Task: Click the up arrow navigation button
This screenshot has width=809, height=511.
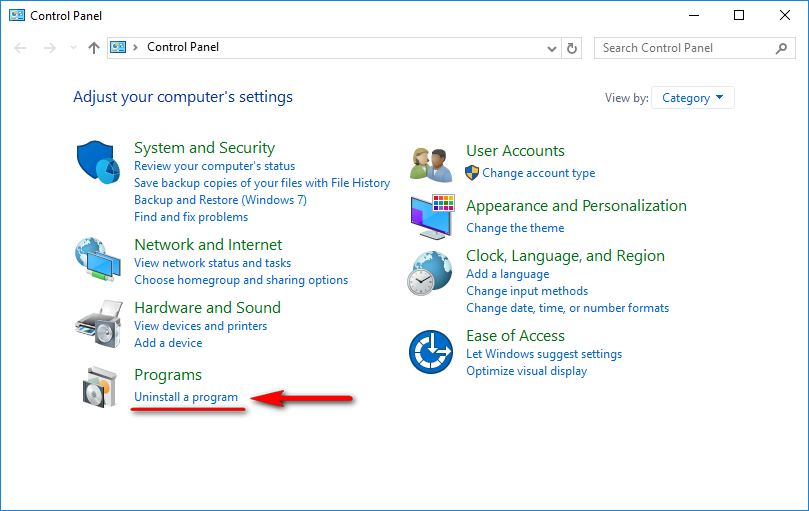Action: coord(94,48)
